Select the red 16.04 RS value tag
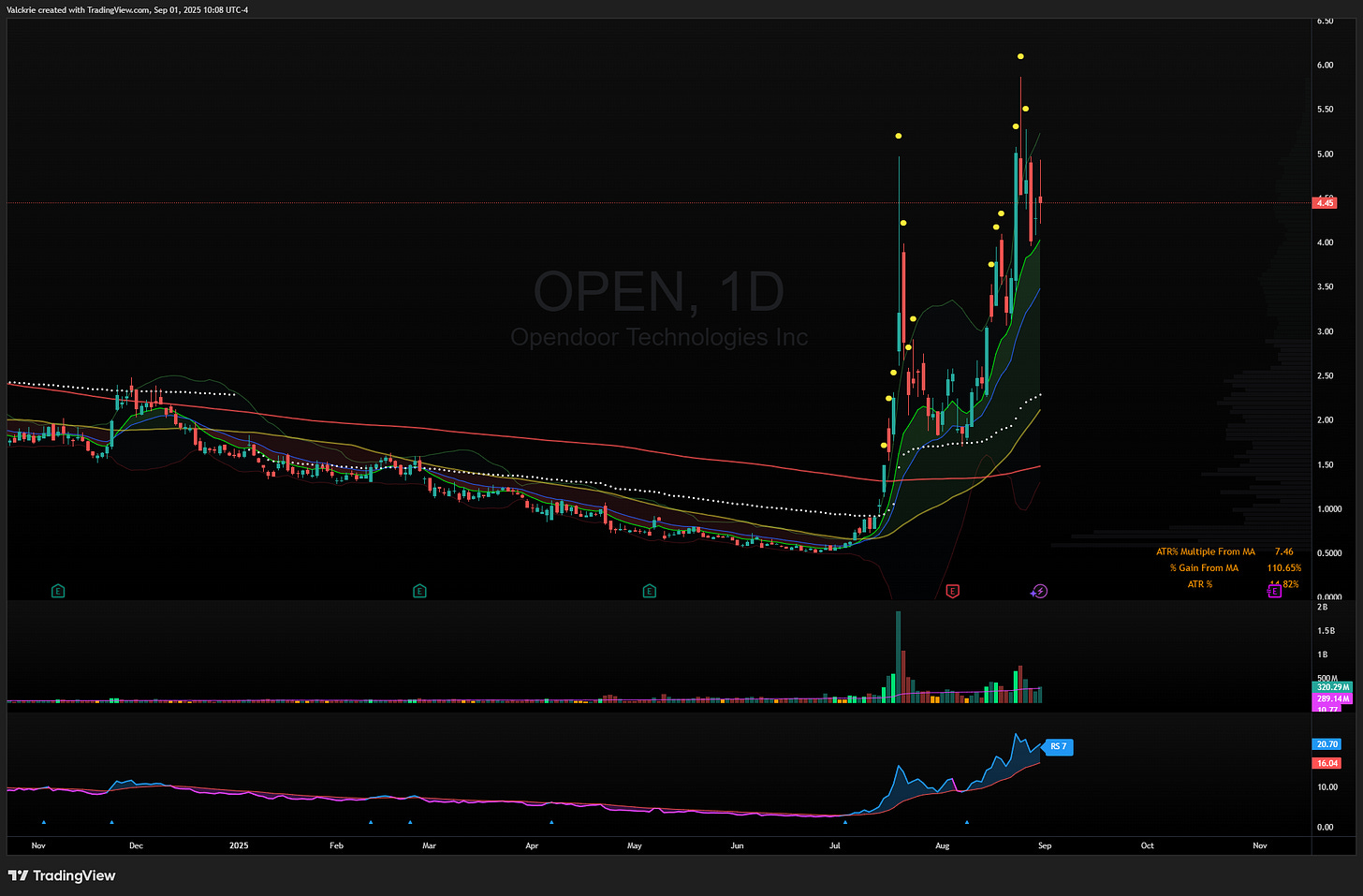This screenshot has width=1363, height=896. click(1327, 763)
